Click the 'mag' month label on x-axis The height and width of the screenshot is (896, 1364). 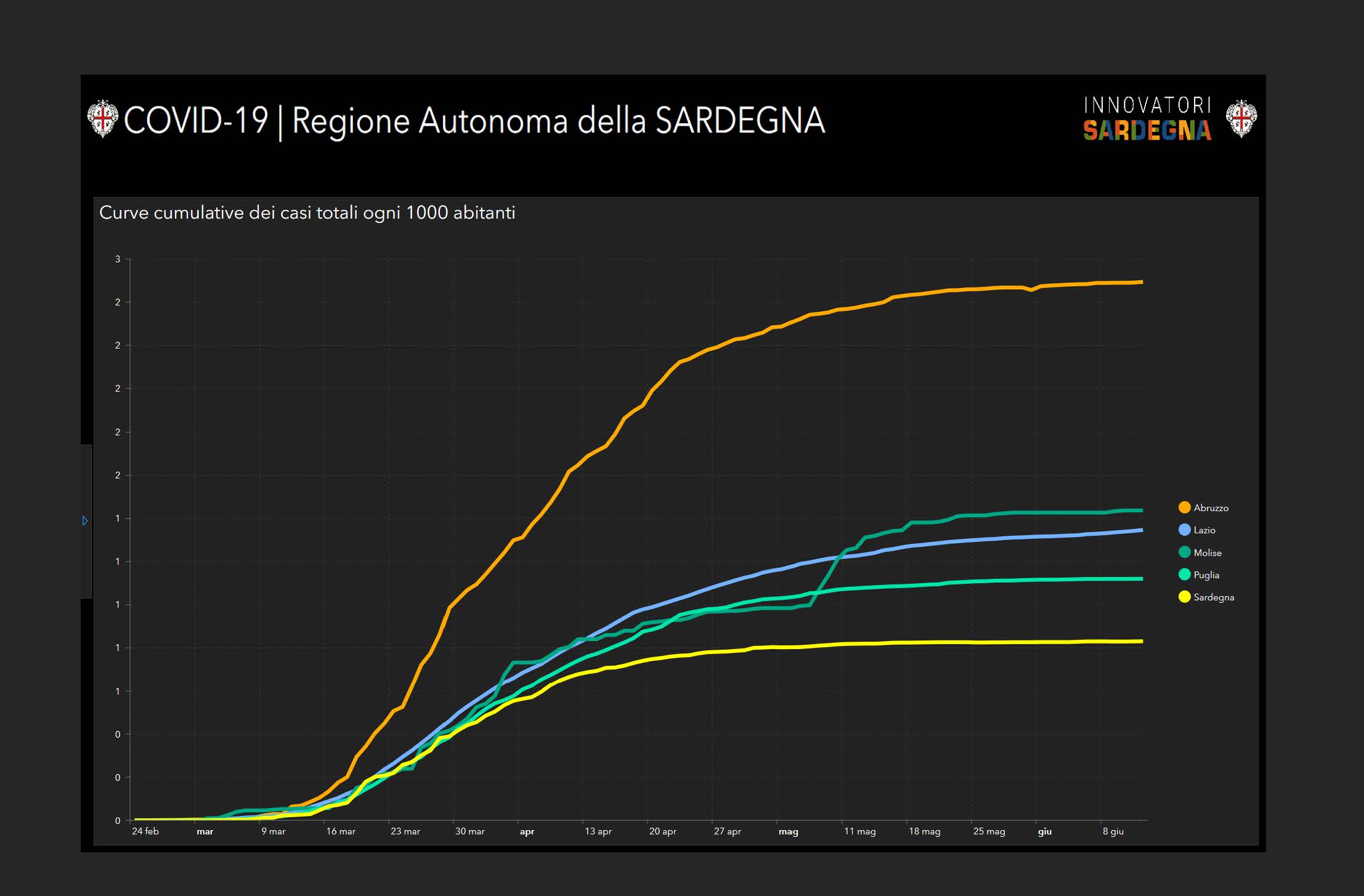788,832
